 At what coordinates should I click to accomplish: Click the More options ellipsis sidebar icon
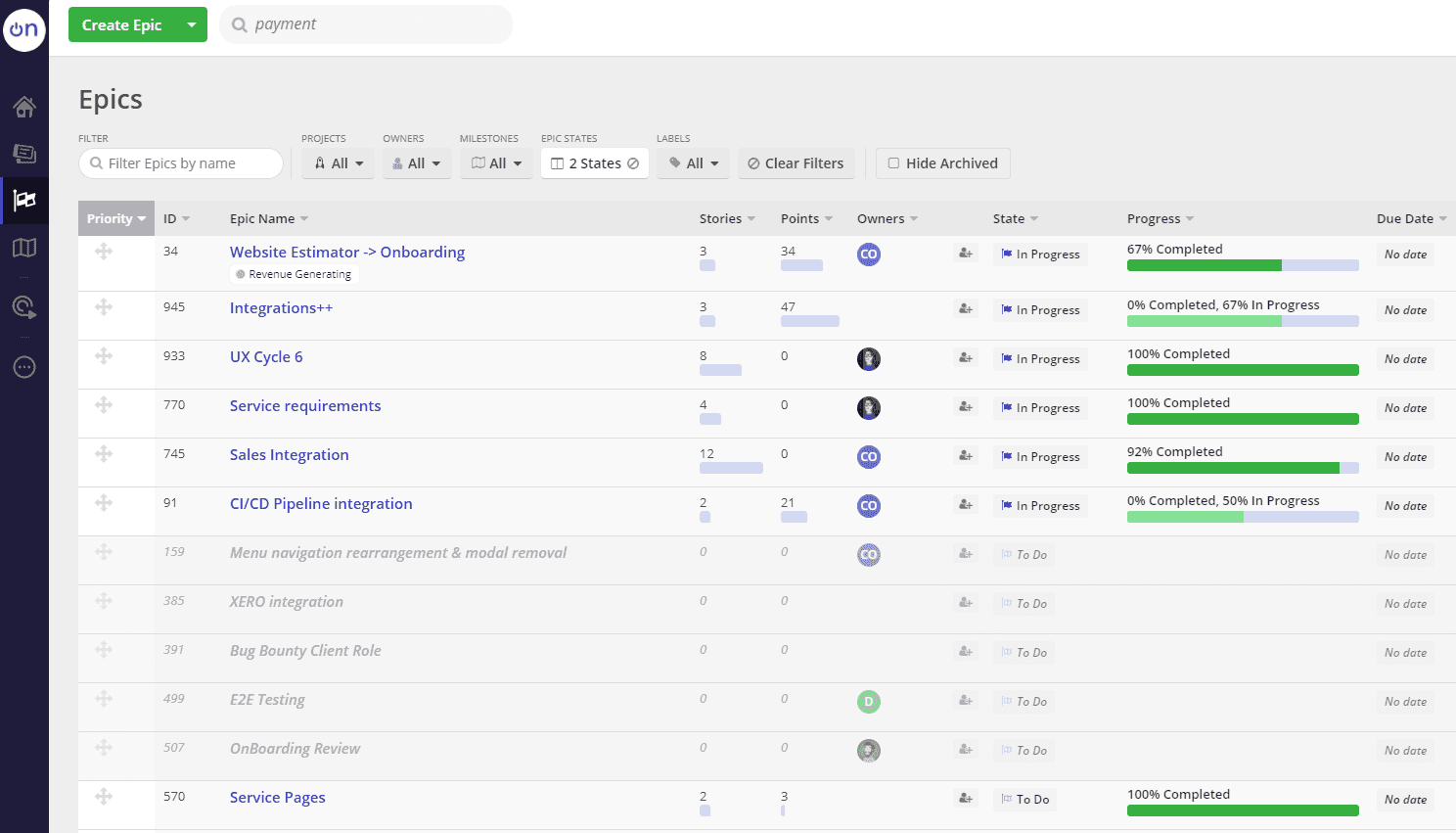click(24, 367)
